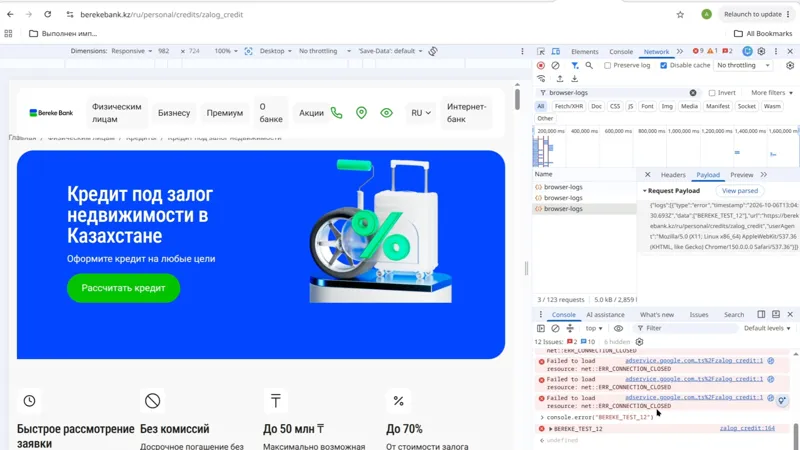Viewport: 800px width, 450px height.
Task: Bookmark this page with the star icon
Action: click(x=680, y=14)
